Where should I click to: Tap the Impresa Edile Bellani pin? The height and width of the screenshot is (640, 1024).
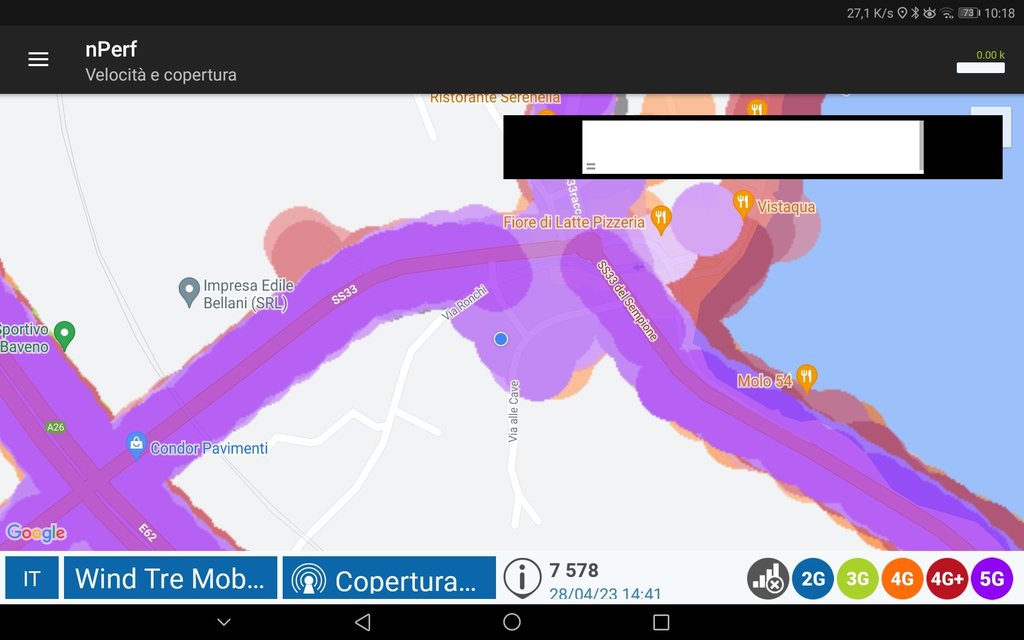pos(189,292)
